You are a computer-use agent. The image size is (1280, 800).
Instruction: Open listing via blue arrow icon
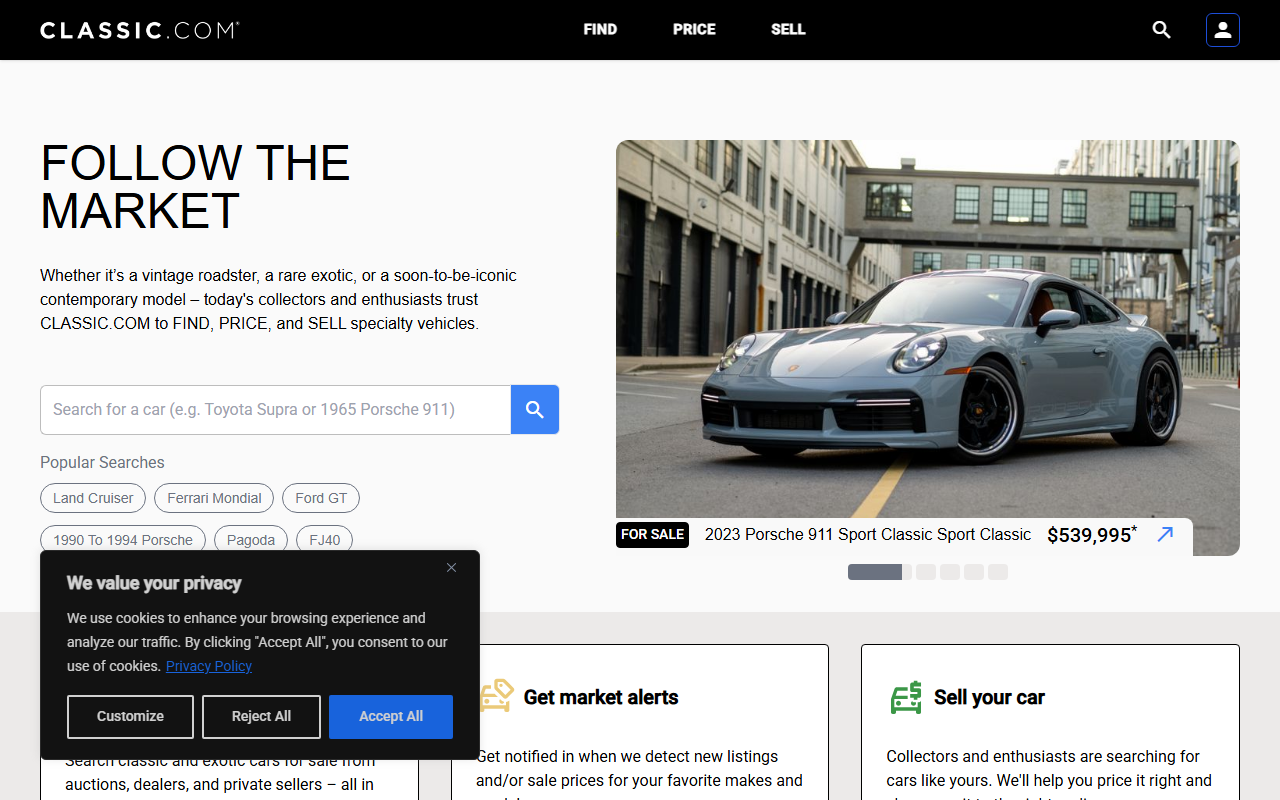(1165, 535)
